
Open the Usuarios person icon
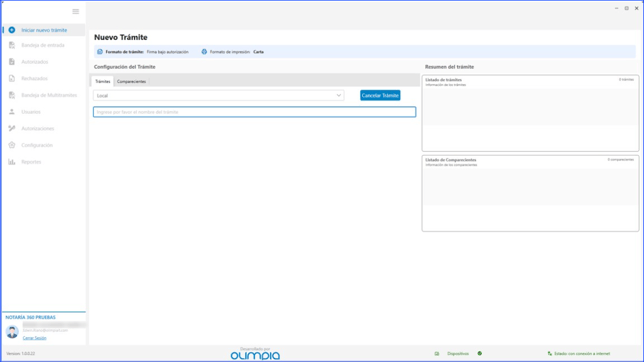[12, 112]
